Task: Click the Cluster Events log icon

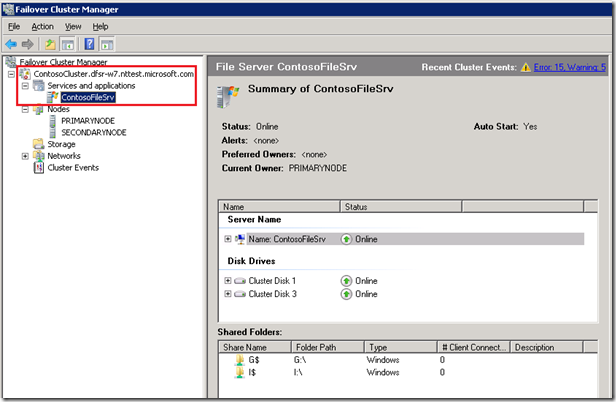Action: [x=38, y=168]
